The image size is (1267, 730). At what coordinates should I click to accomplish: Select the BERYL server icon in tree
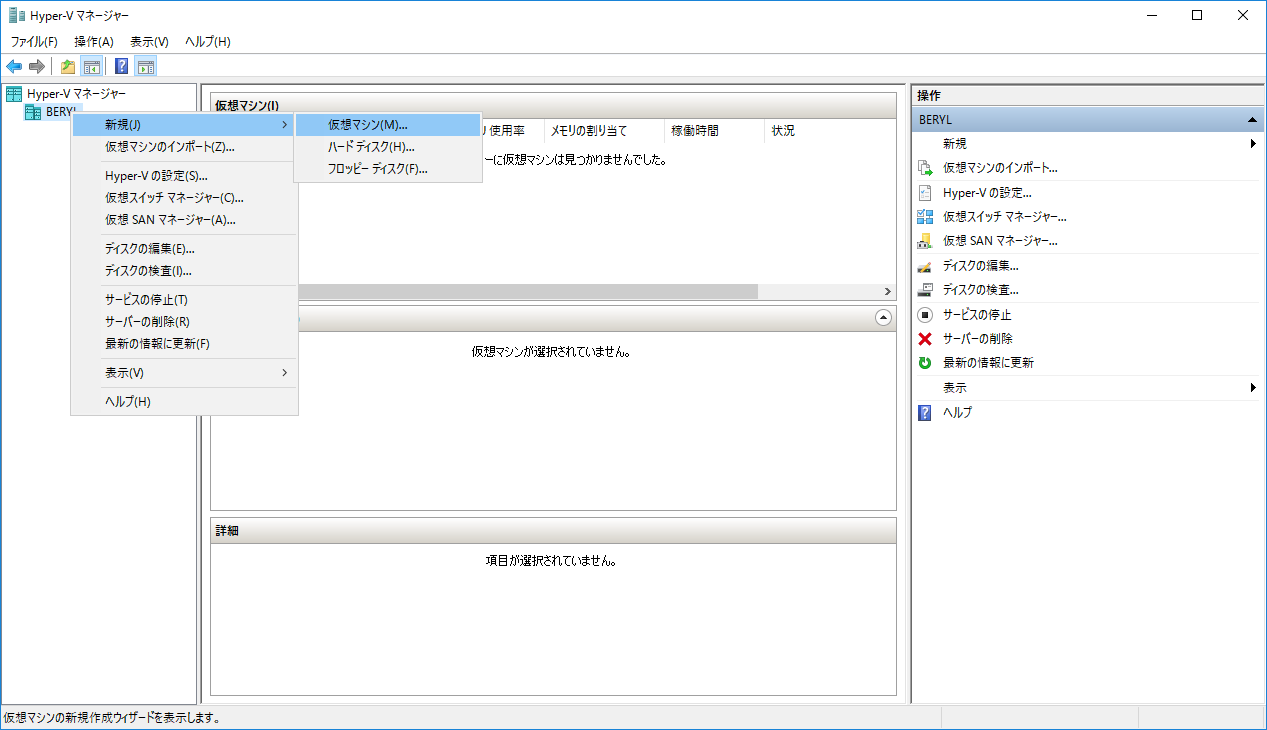[x=33, y=112]
